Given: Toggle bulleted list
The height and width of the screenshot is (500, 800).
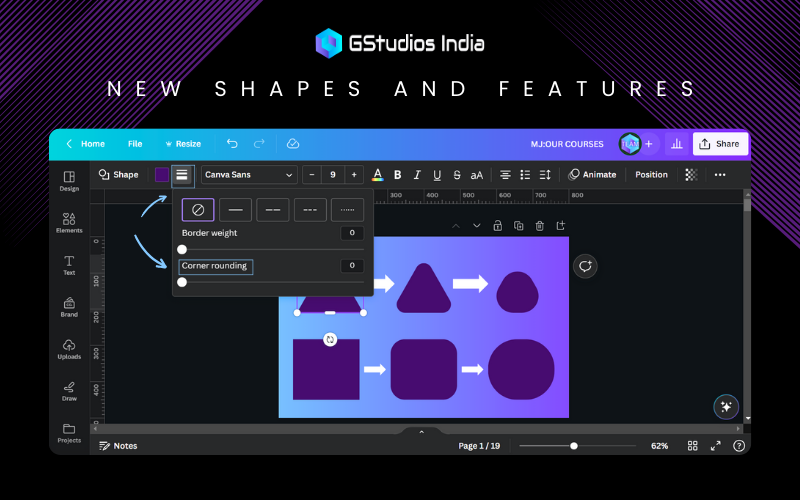Looking at the screenshot, I should (525, 174).
